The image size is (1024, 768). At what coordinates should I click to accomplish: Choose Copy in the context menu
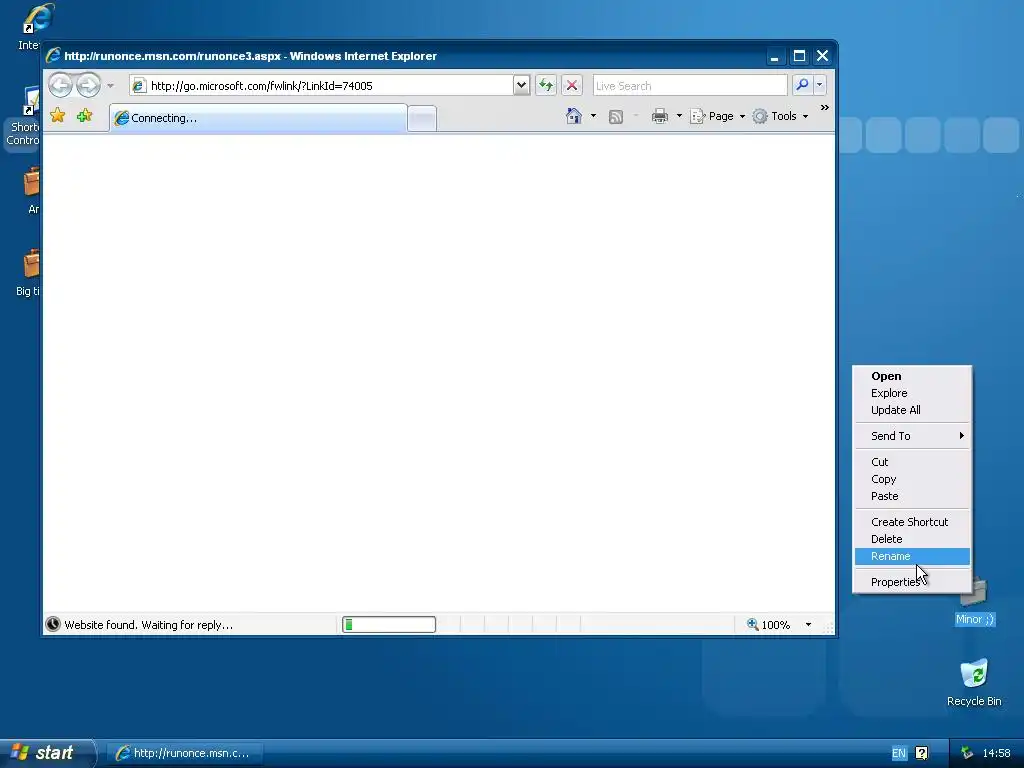click(912, 479)
